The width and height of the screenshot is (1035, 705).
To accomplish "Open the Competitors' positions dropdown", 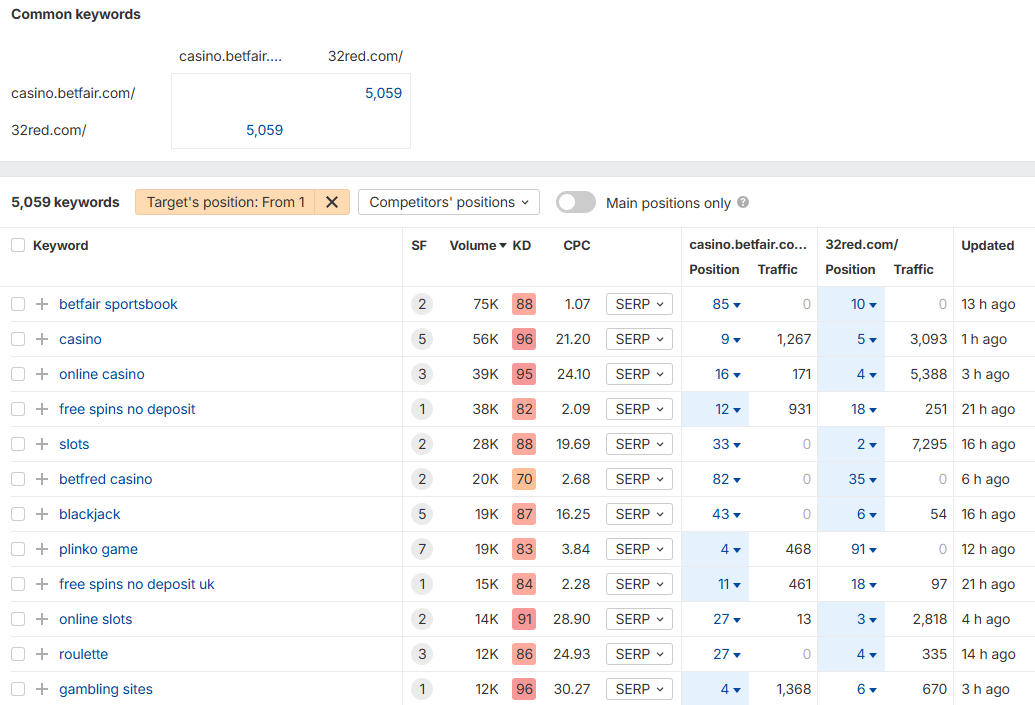I will (448, 202).
